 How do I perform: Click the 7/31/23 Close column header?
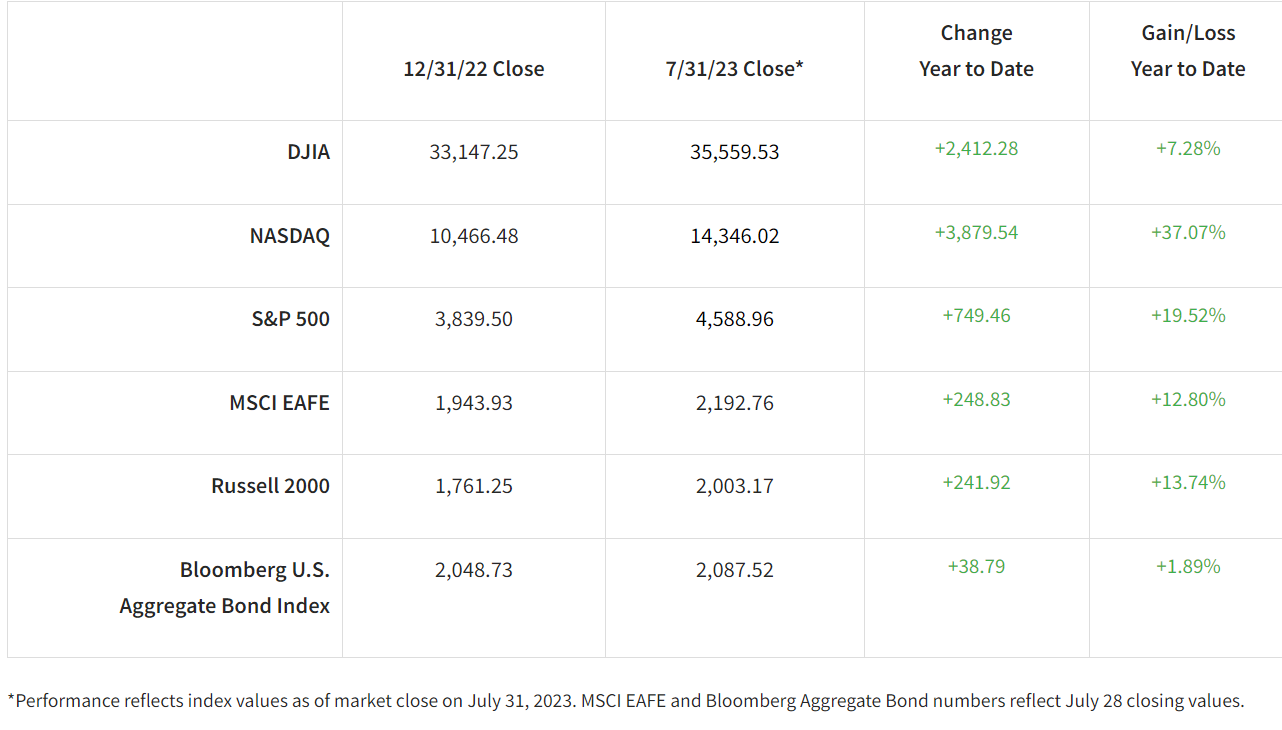point(735,69)
